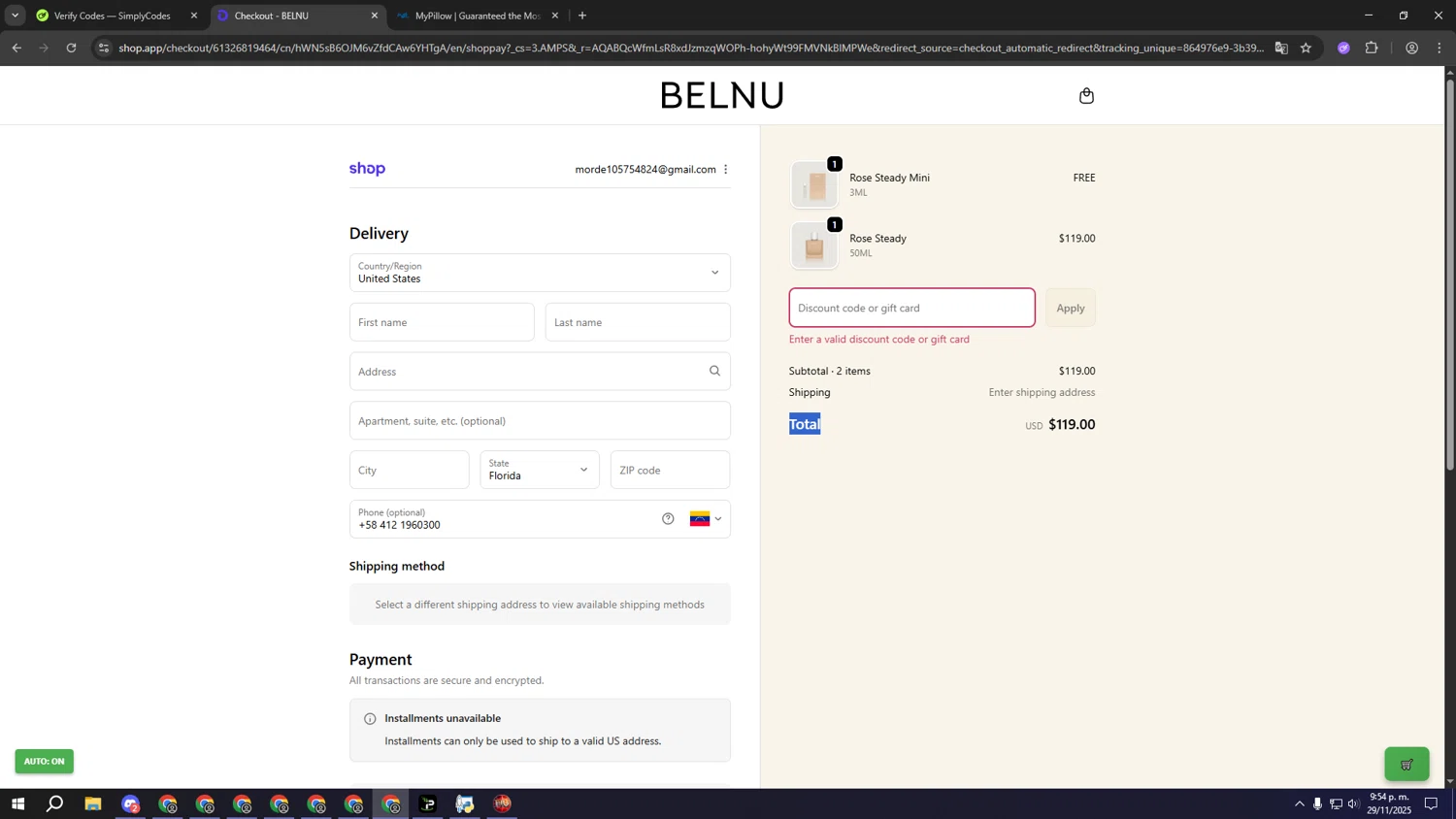1456x819 pixels.
Task: Click the $119.00 total amount
Action: 1072,425
